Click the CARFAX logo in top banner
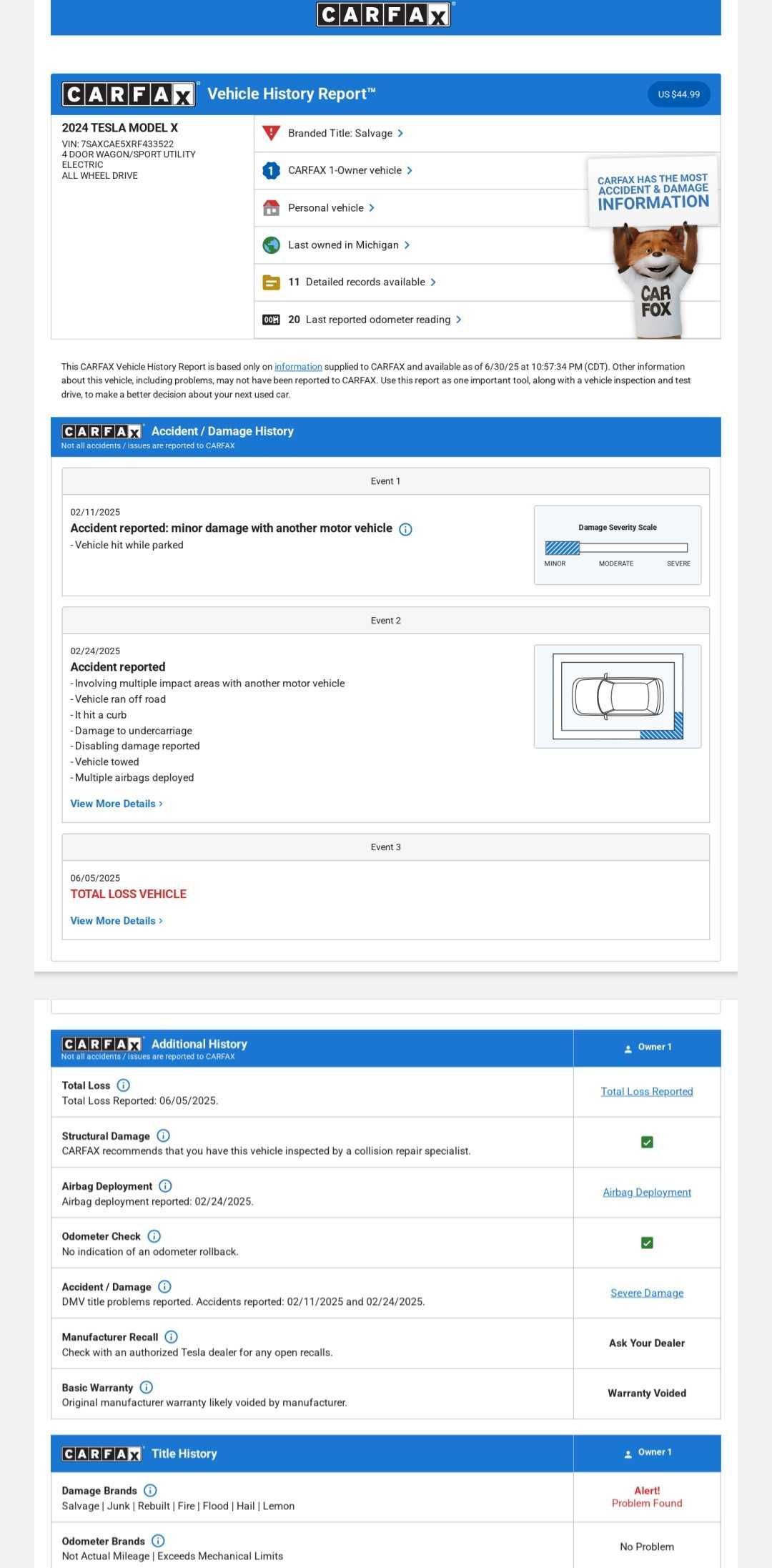 385,14
